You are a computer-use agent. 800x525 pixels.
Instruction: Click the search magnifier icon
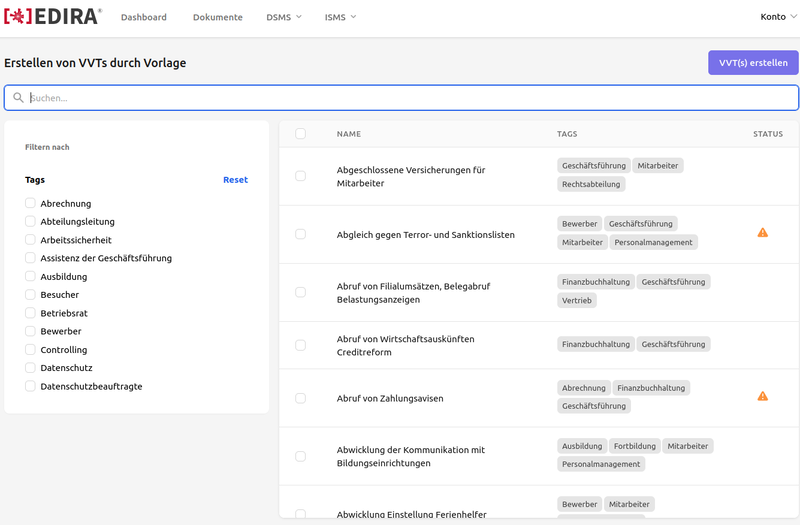tap(18, 98)
